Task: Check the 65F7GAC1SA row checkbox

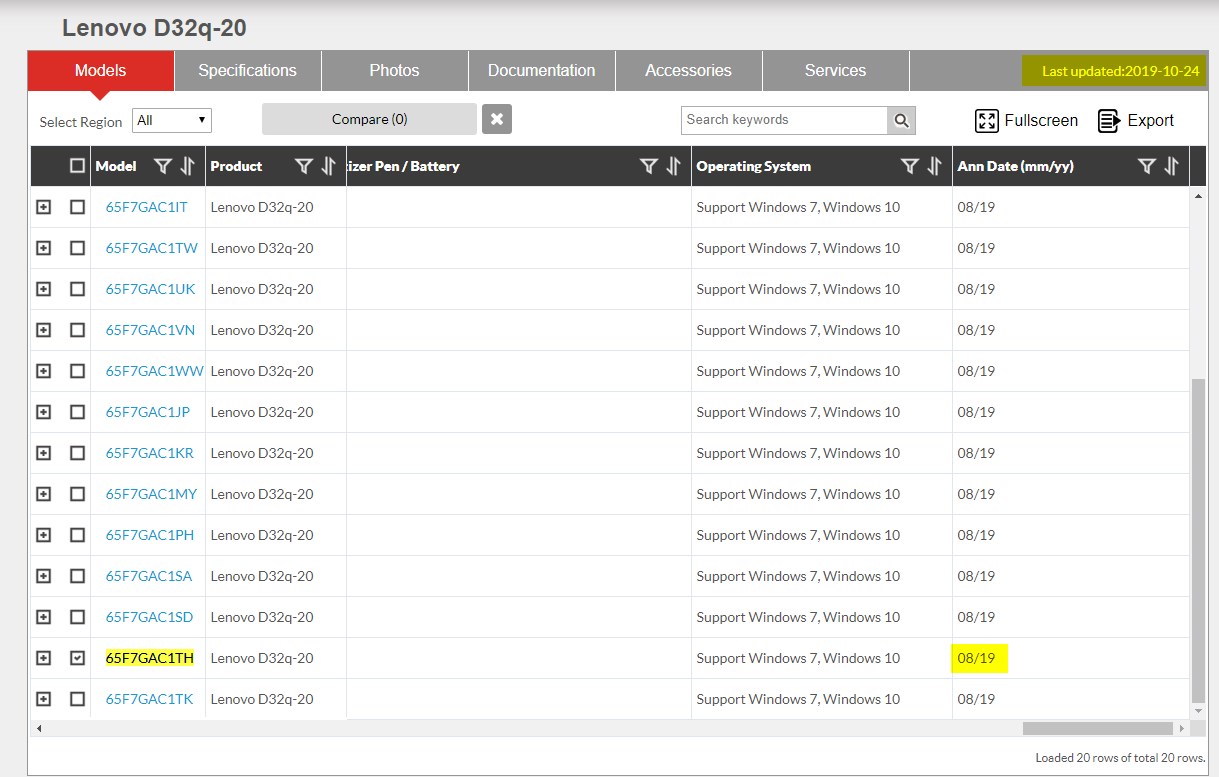Action: click(x=77, y=576)
